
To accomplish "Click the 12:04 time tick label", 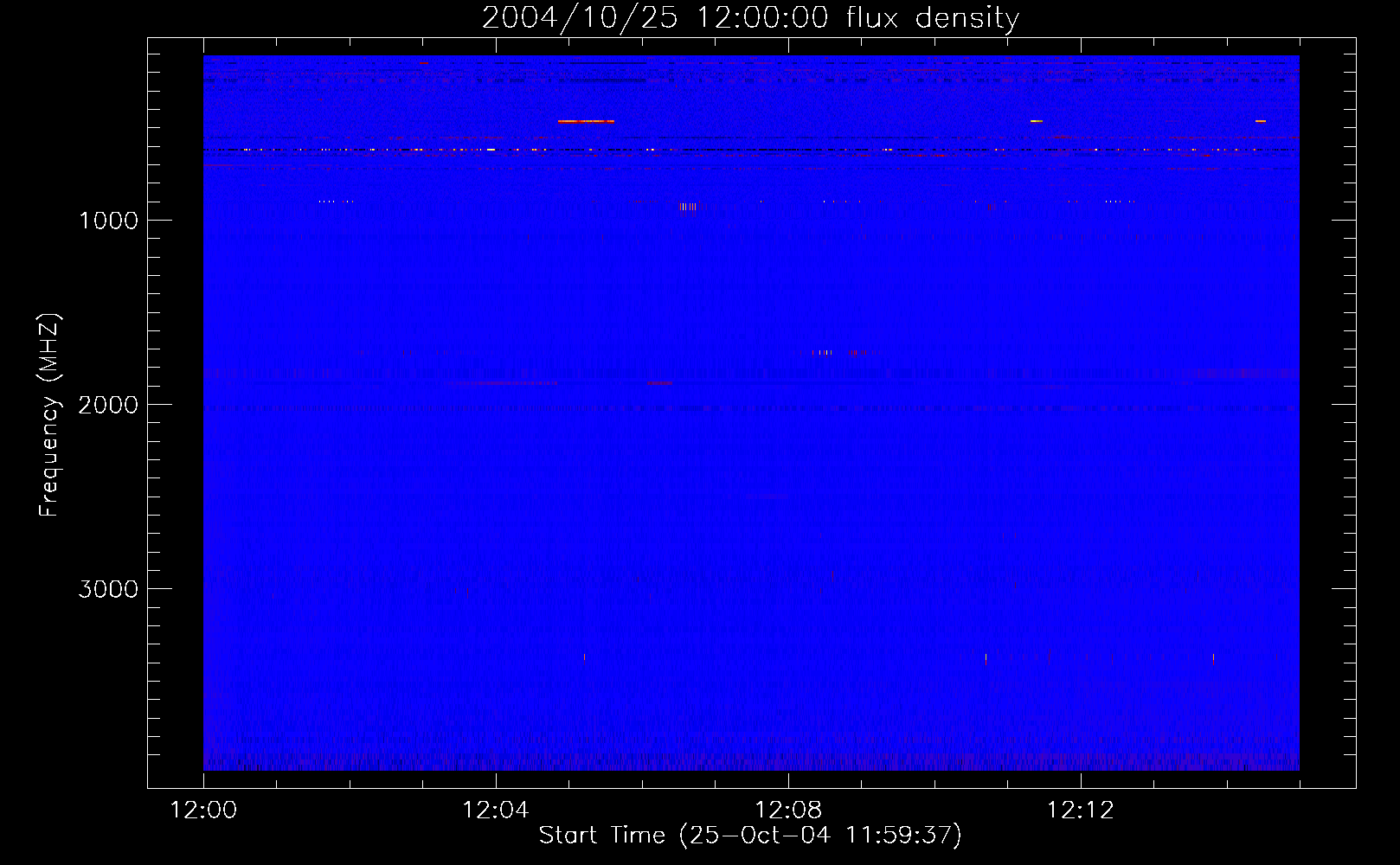I will click(x=496, y=811).
